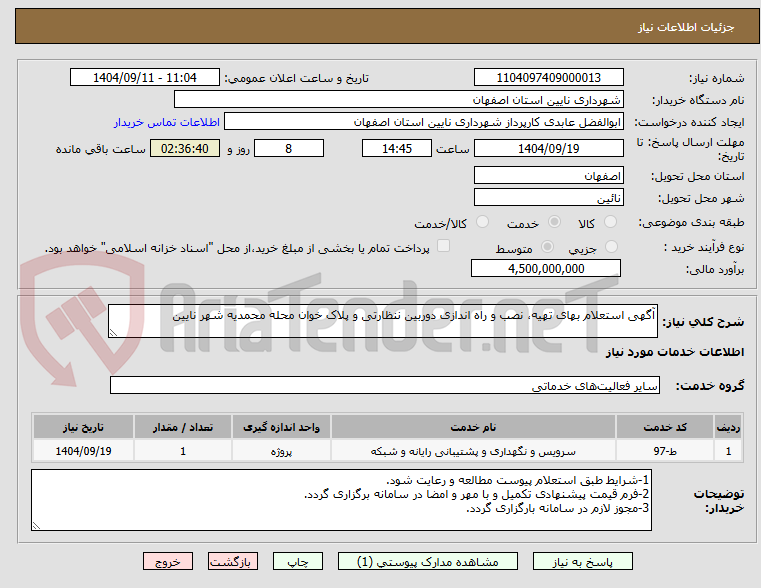Select the کالا radio button
The height and width of the screenshot is (588, 761).
[x=610, y=222]
